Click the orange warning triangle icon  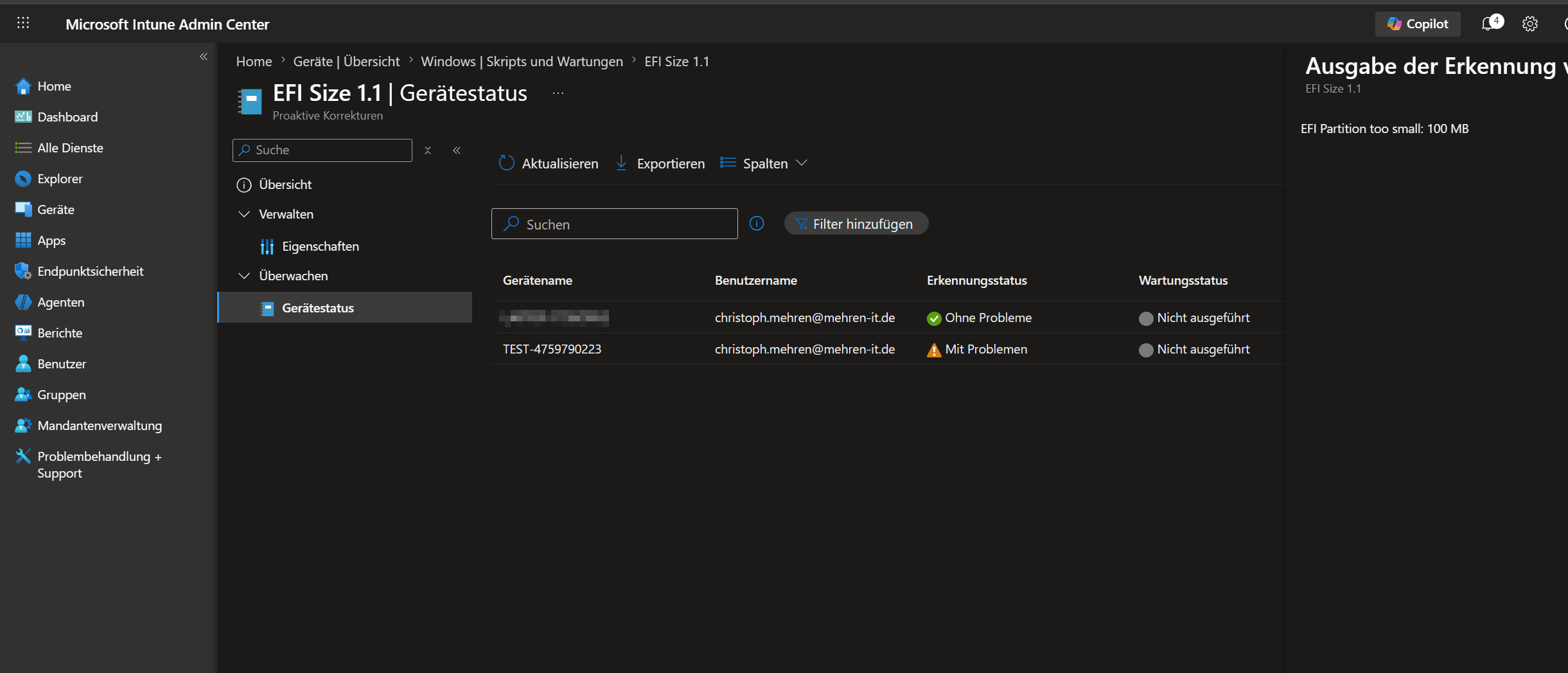[934, 350]
